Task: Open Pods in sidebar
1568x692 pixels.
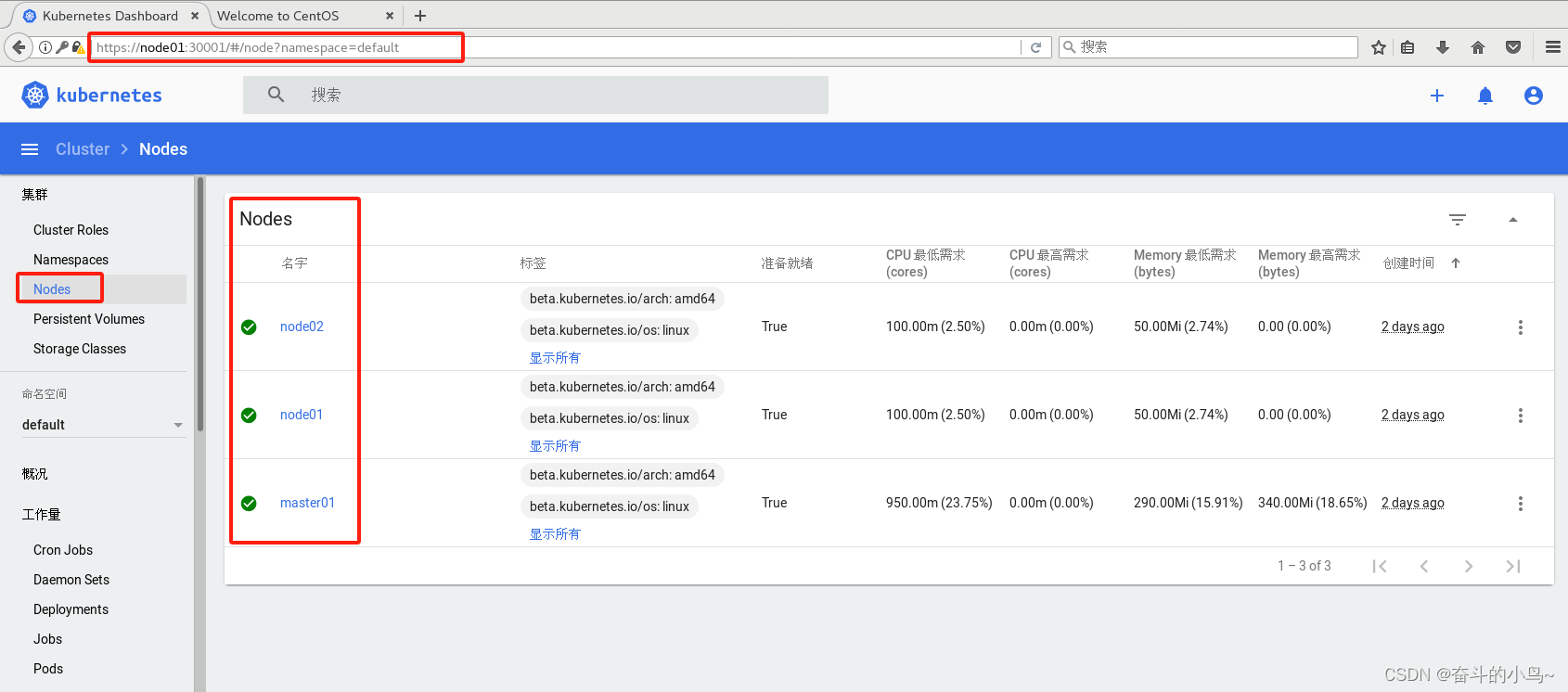Action: [x=48, y=669]
